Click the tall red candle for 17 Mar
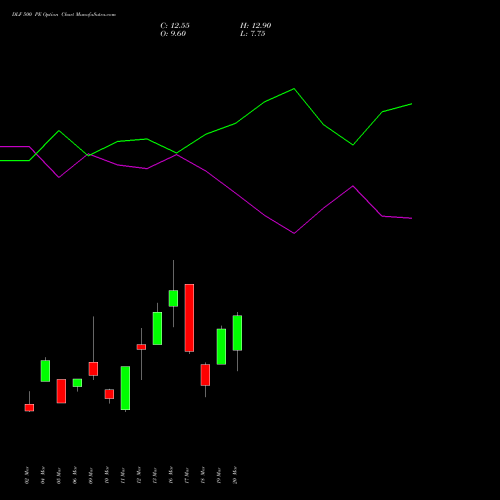This screenshot has height=500, width=500. pyautogui.click(x=189, y=318)
